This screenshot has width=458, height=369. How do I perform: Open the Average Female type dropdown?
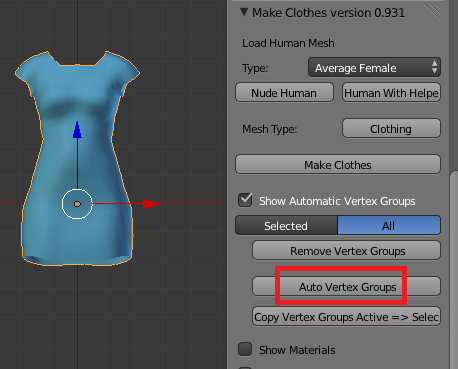(x=374, y=68)
